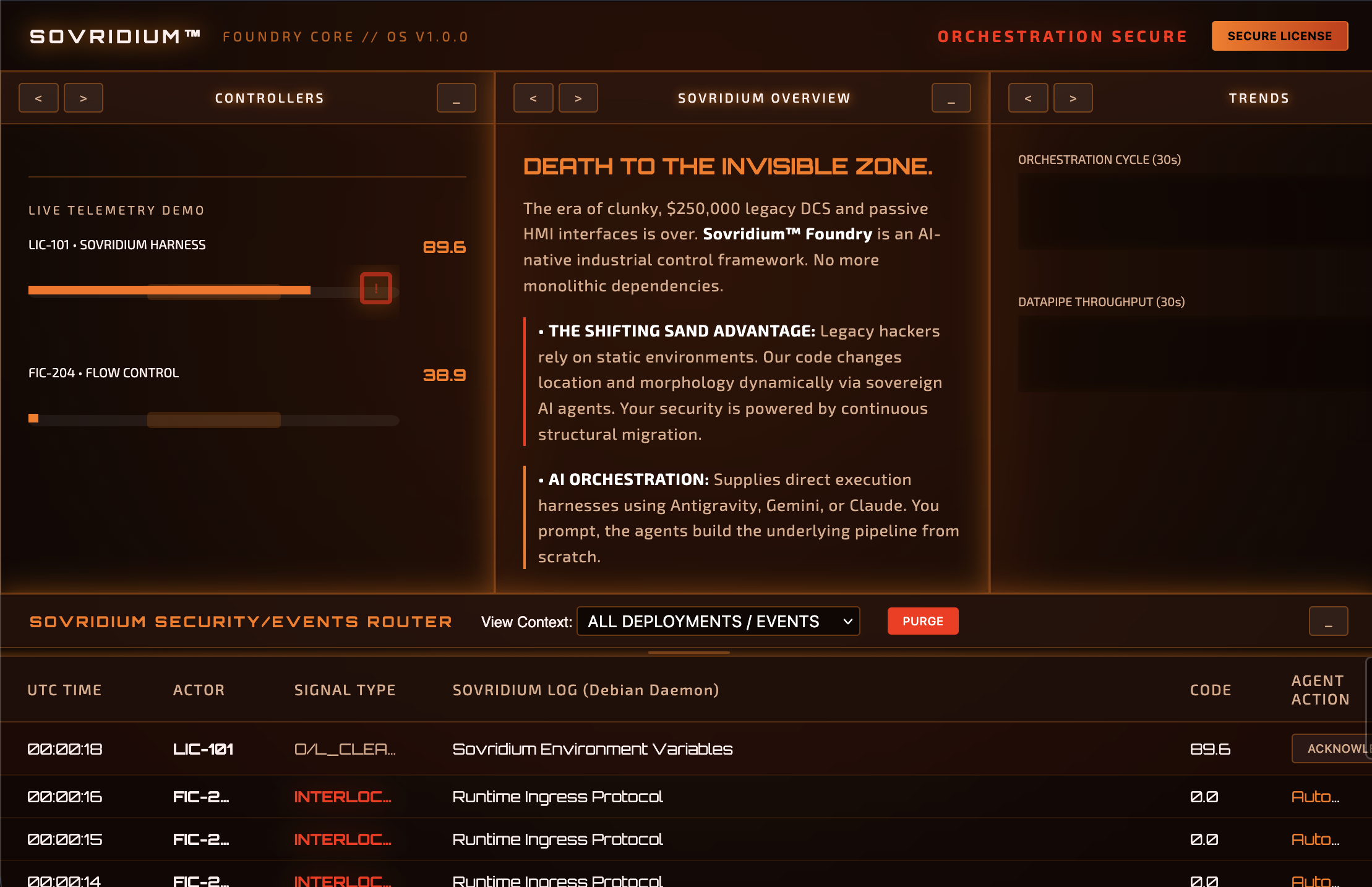1372x887 pixels.
Task: Click ORCHESTRATION SECURE status text
Action: tap(1062, 36)
